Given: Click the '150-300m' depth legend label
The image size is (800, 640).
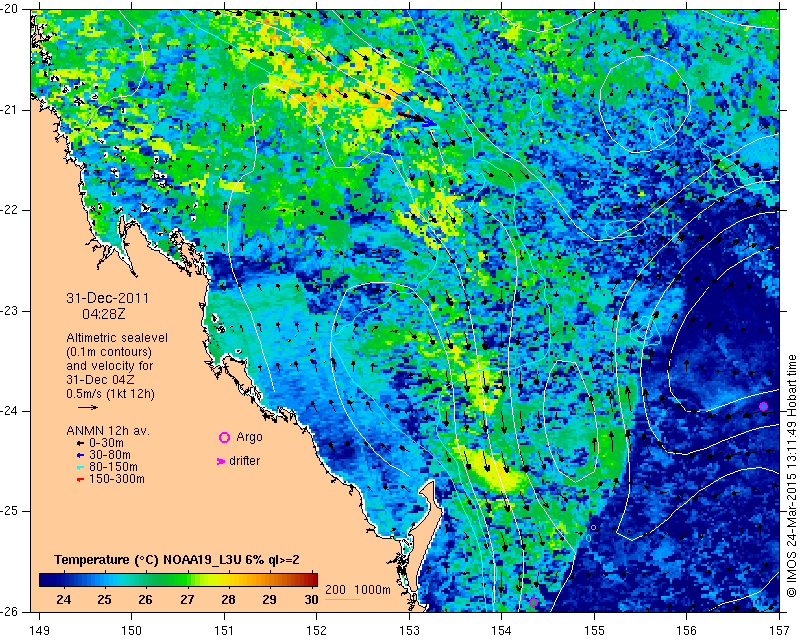Looking at the screenshot, I should 117,479.
